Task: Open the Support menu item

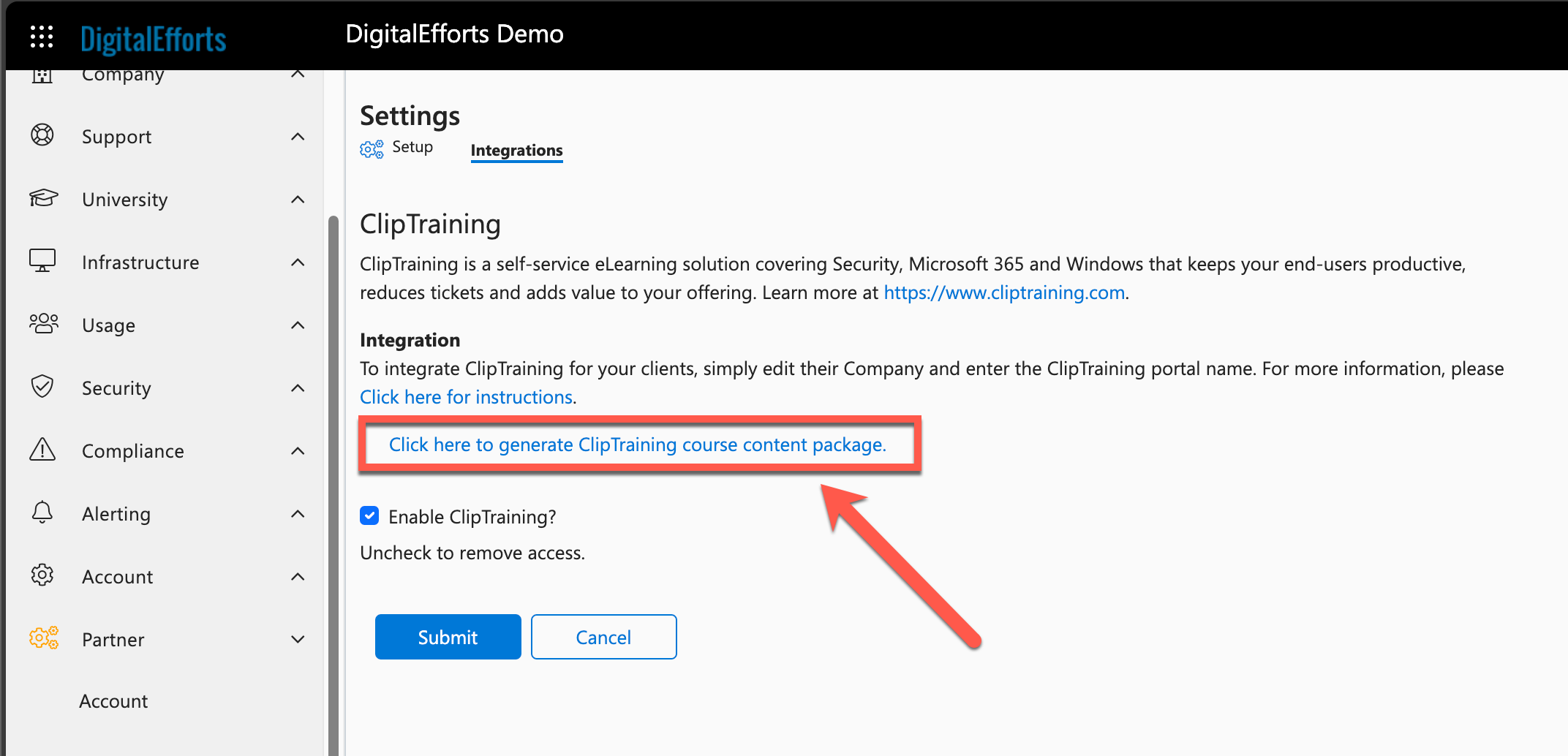Action: pyautogui.click(x=116, y=137)
